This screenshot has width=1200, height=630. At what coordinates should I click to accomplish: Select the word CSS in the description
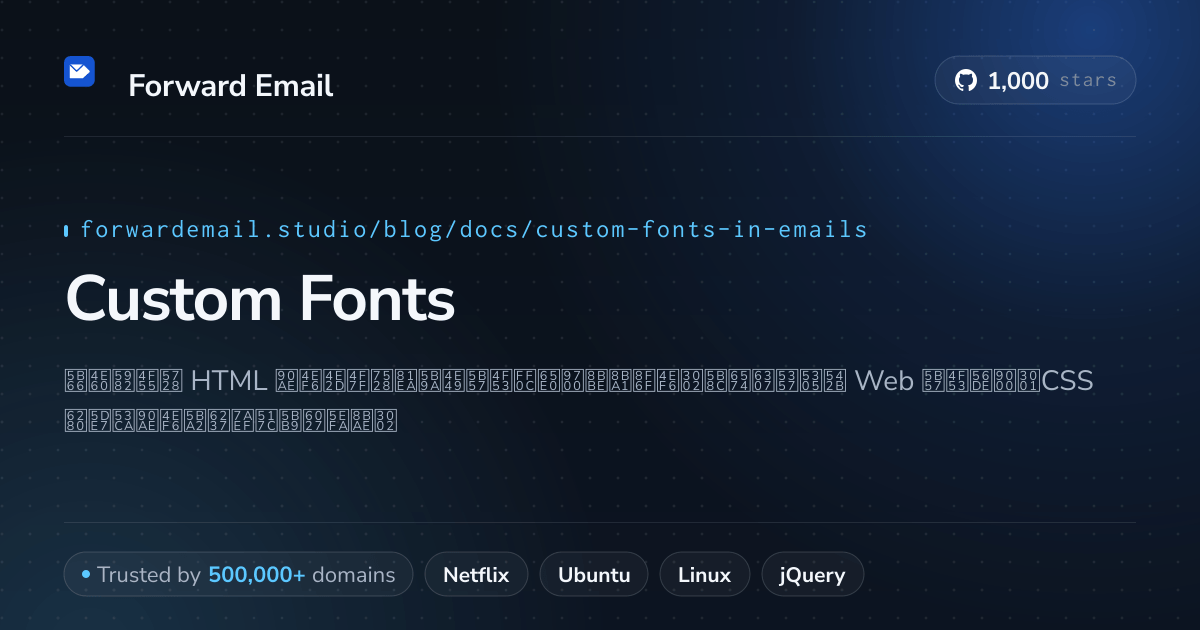(x=1067, y=381)
